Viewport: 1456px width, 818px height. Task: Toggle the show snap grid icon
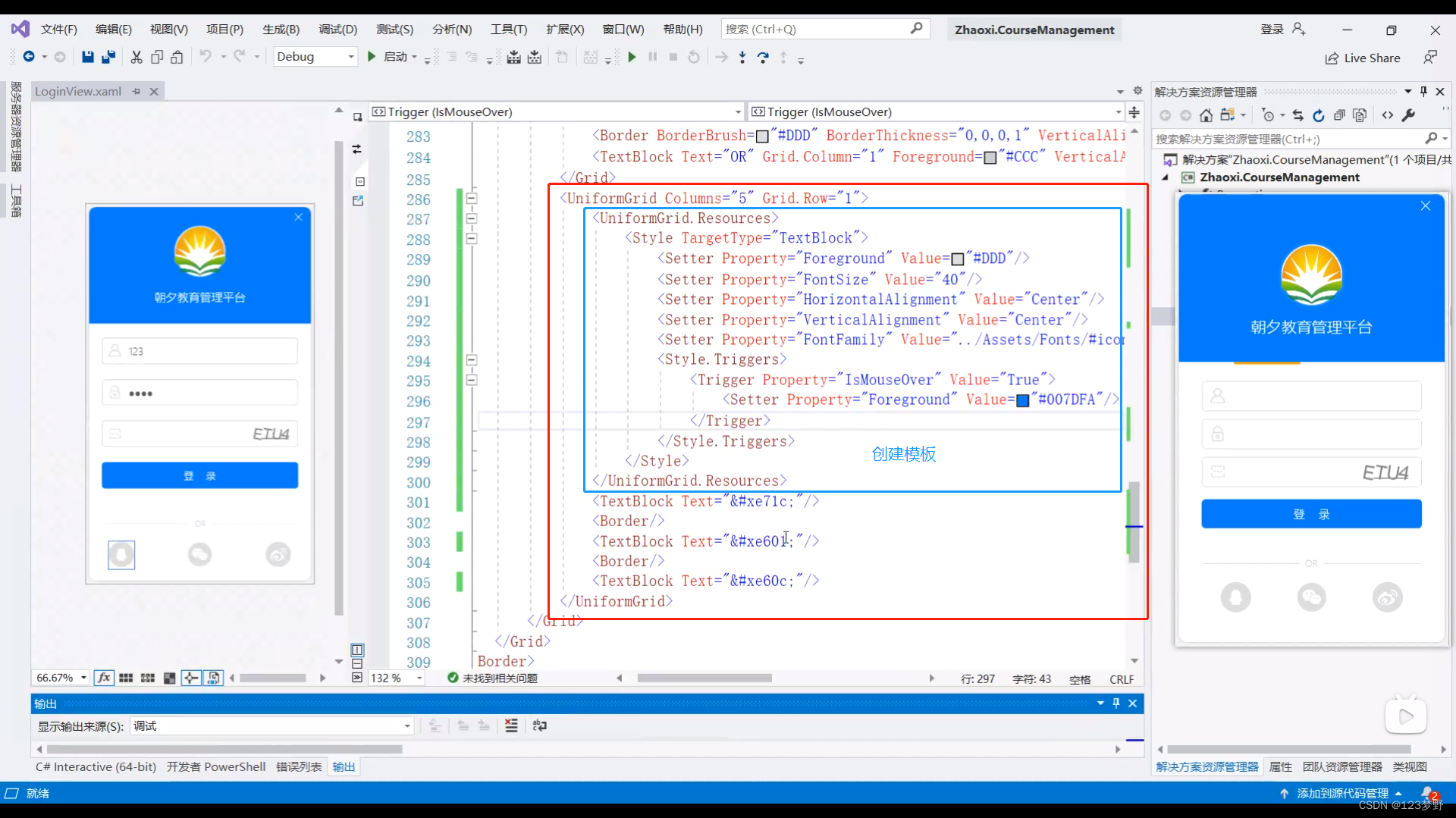[x=126, y=678]
